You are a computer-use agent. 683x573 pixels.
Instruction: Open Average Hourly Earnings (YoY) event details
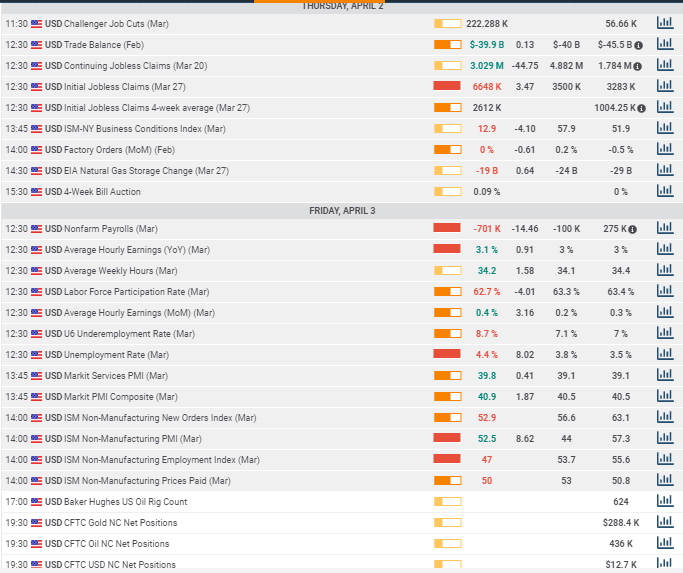click(136, 250)
